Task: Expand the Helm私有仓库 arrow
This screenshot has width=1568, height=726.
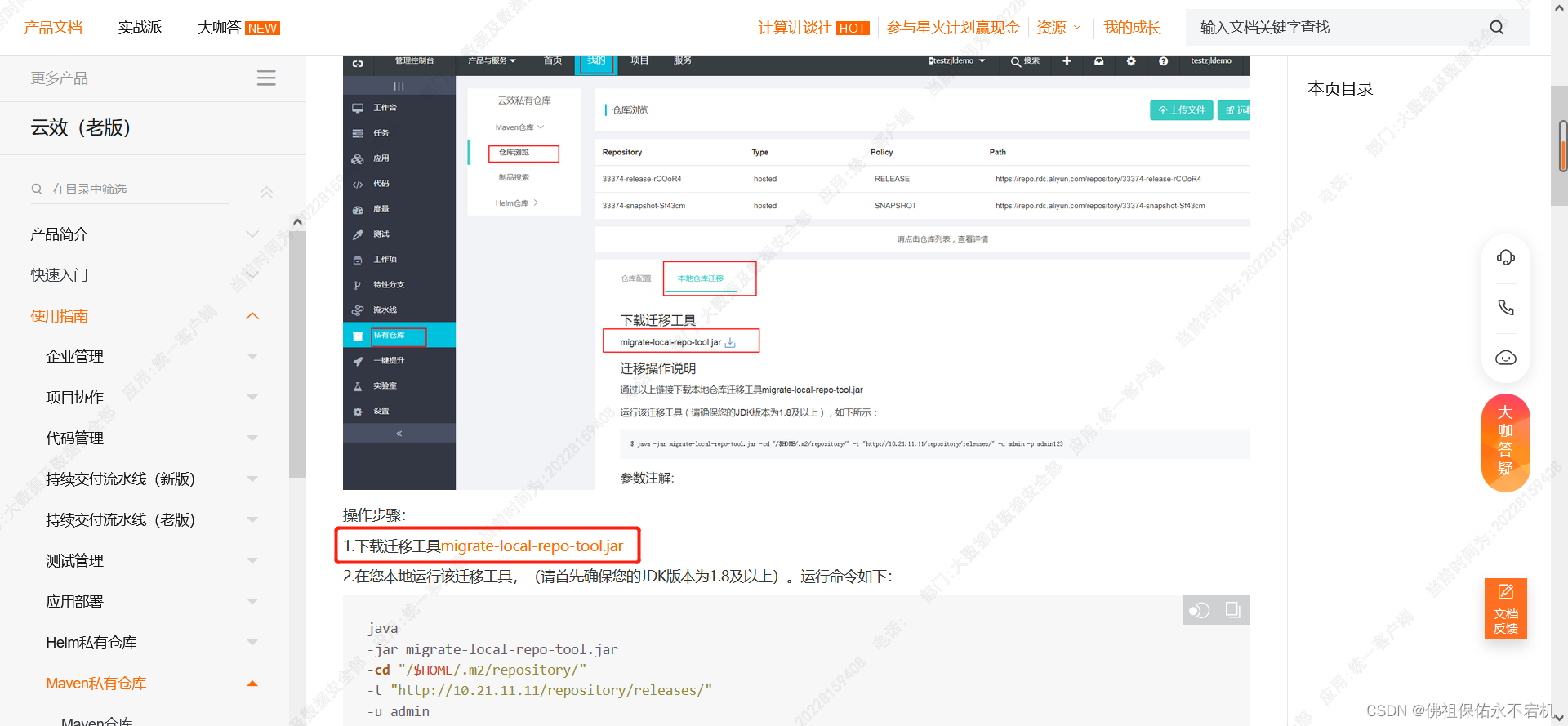Action: pos(252,643)
